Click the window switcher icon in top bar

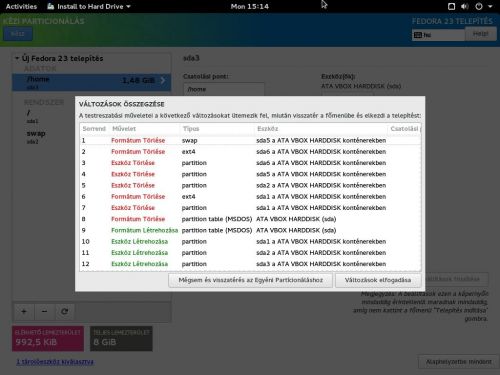(451, 6)
